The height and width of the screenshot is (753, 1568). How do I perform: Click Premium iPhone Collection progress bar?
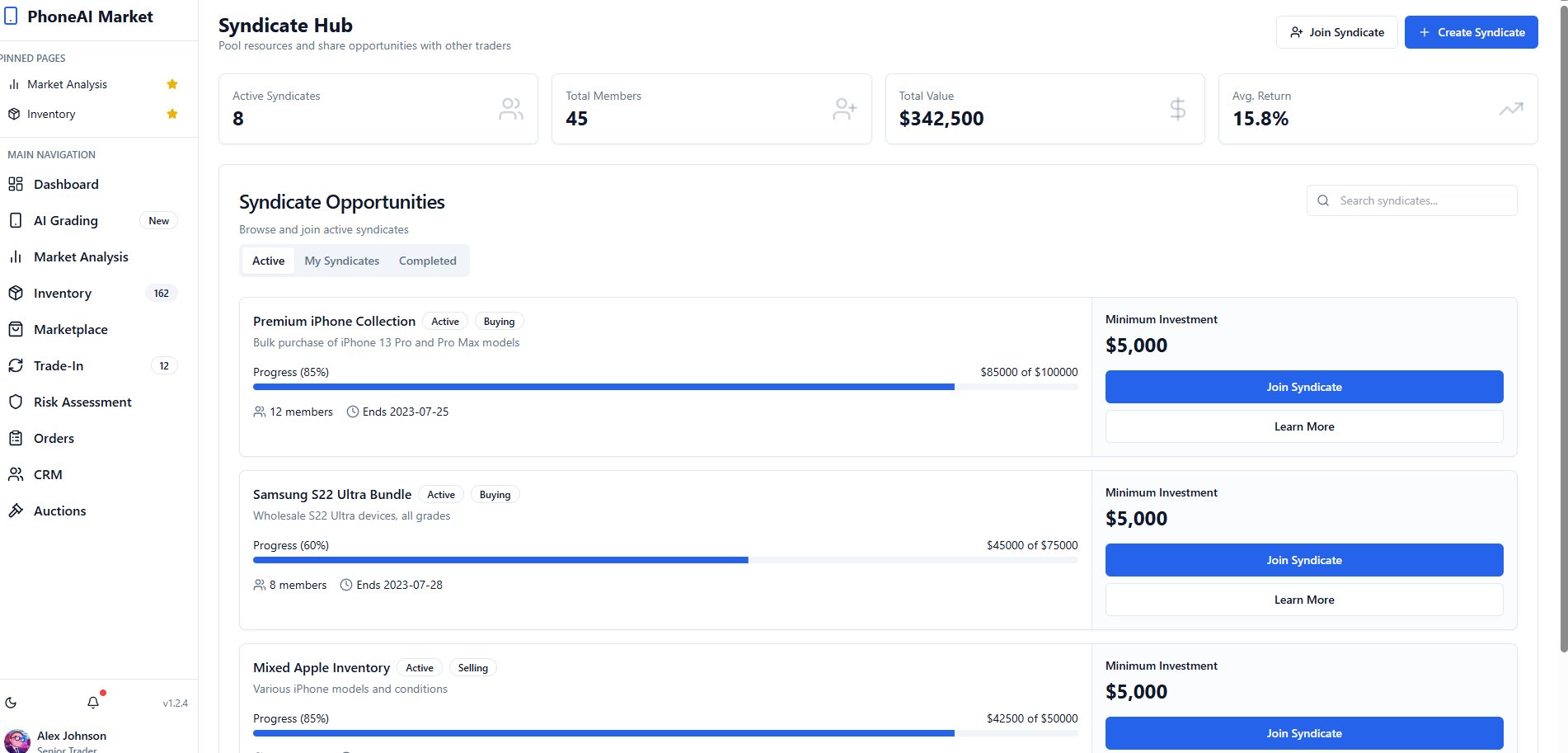665,387
